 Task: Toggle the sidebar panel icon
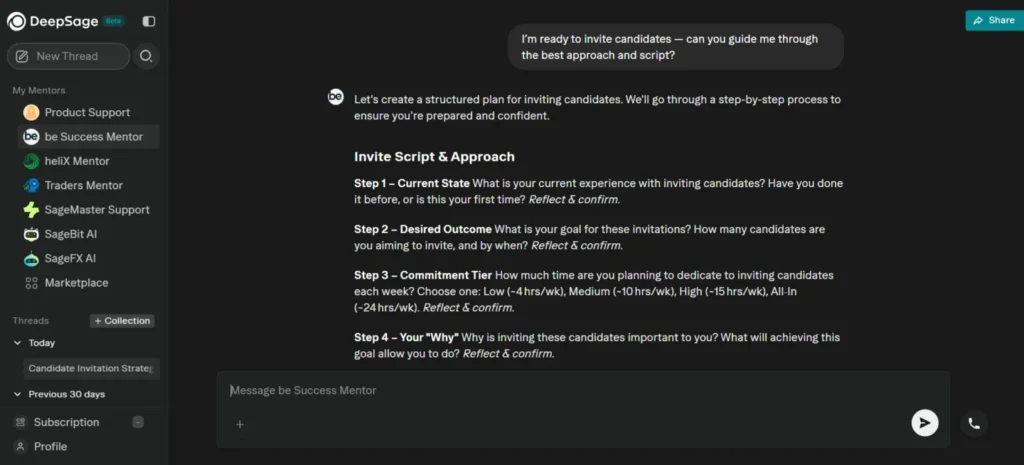[x=149, y=22]
